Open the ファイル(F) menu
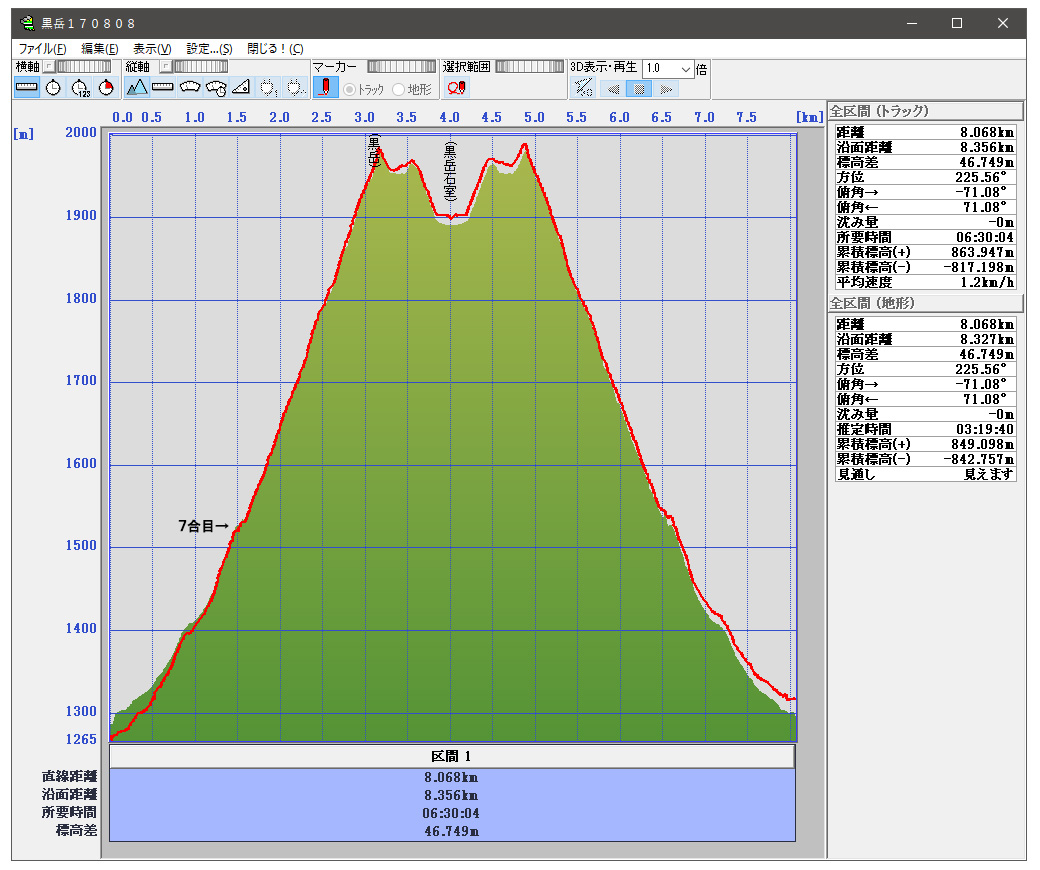Image resolution: width=1040 pixels, height=870 pixels. [42, 48]
